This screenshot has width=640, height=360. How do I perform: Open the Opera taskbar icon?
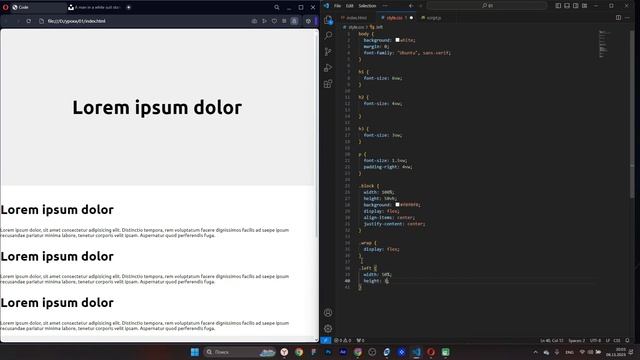(x=431, y=352)
